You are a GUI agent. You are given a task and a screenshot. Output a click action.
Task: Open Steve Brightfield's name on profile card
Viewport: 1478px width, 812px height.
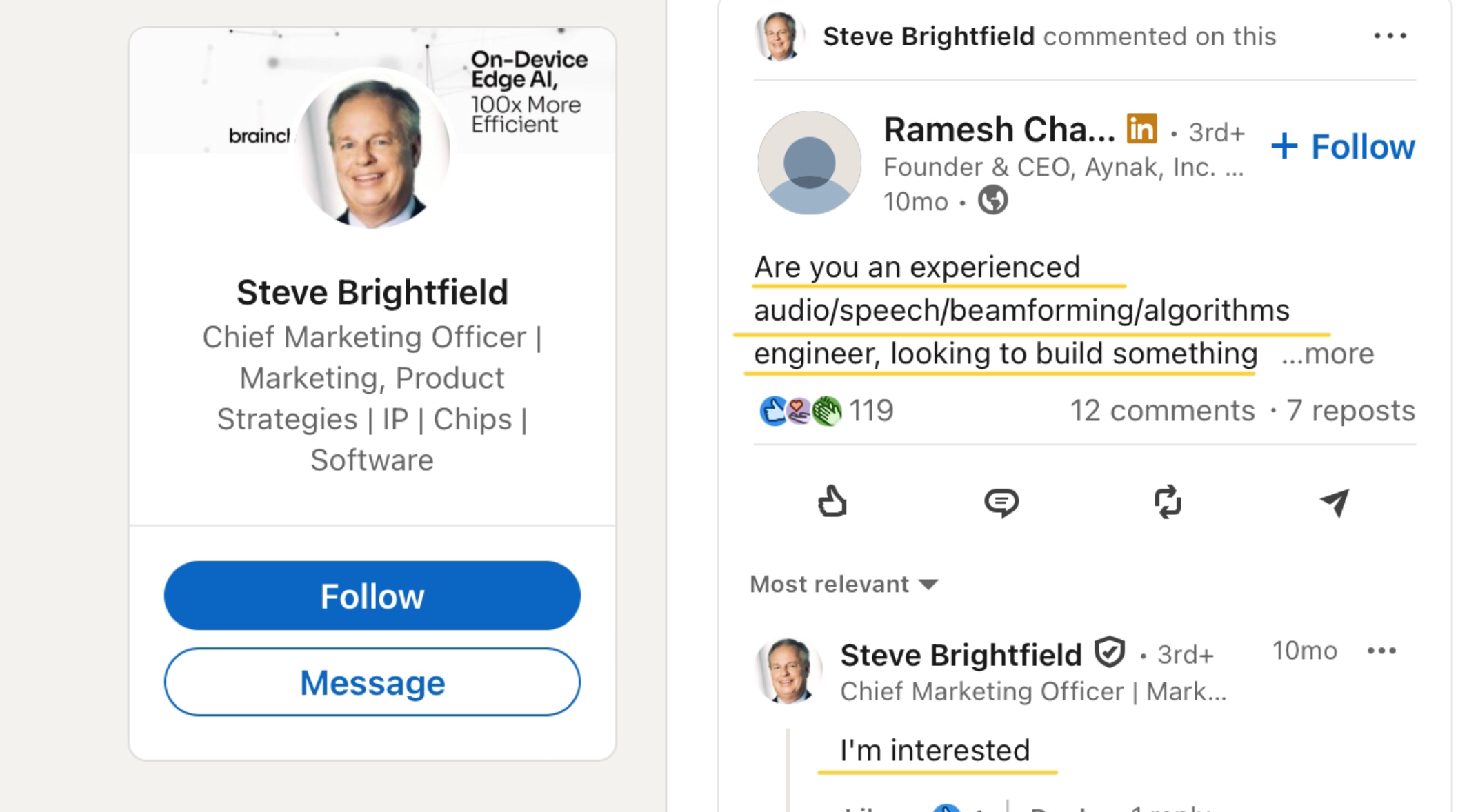click(372, 292)
